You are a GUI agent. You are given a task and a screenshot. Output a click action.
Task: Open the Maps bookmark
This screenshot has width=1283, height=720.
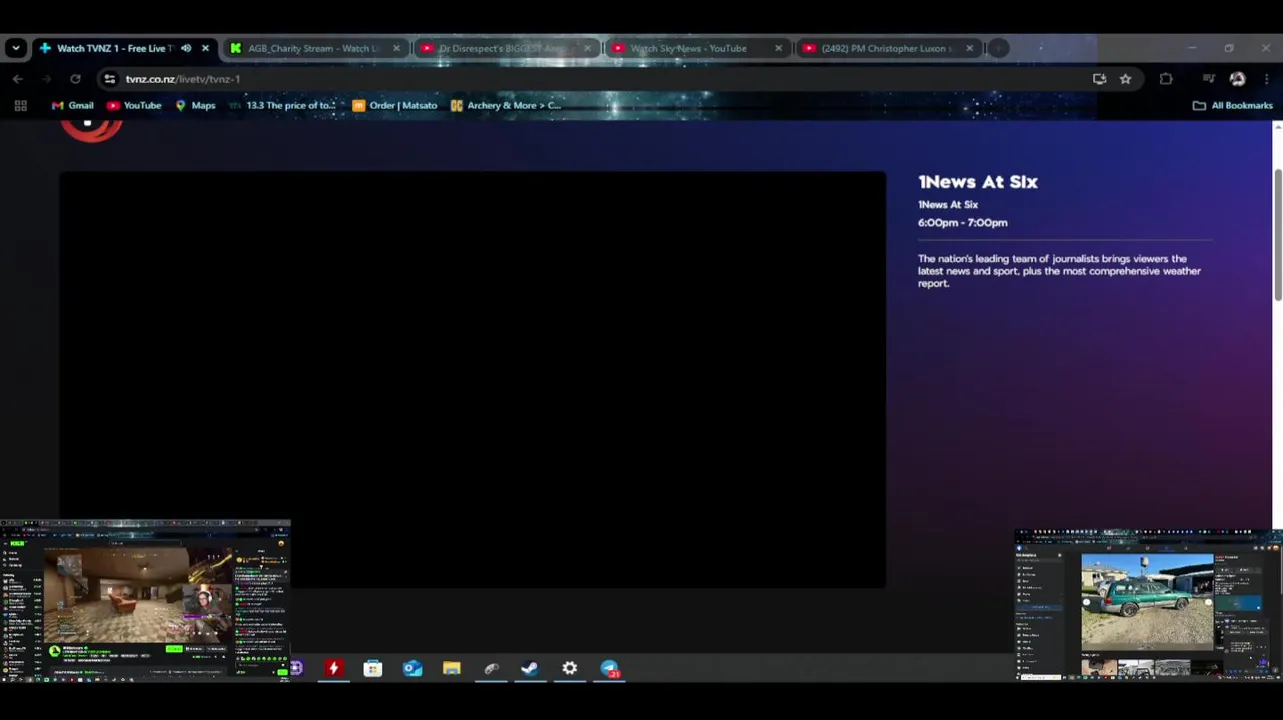[195, 105]
